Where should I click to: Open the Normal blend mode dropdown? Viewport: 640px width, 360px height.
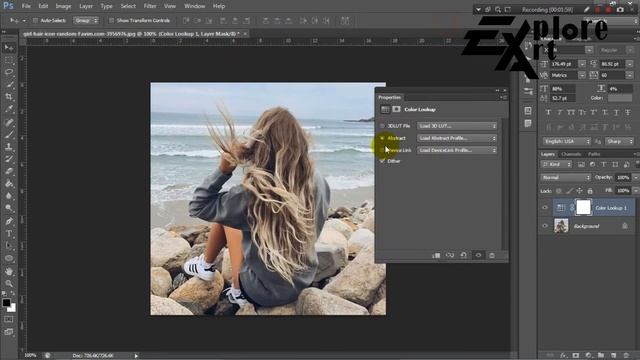click(566, 178)
